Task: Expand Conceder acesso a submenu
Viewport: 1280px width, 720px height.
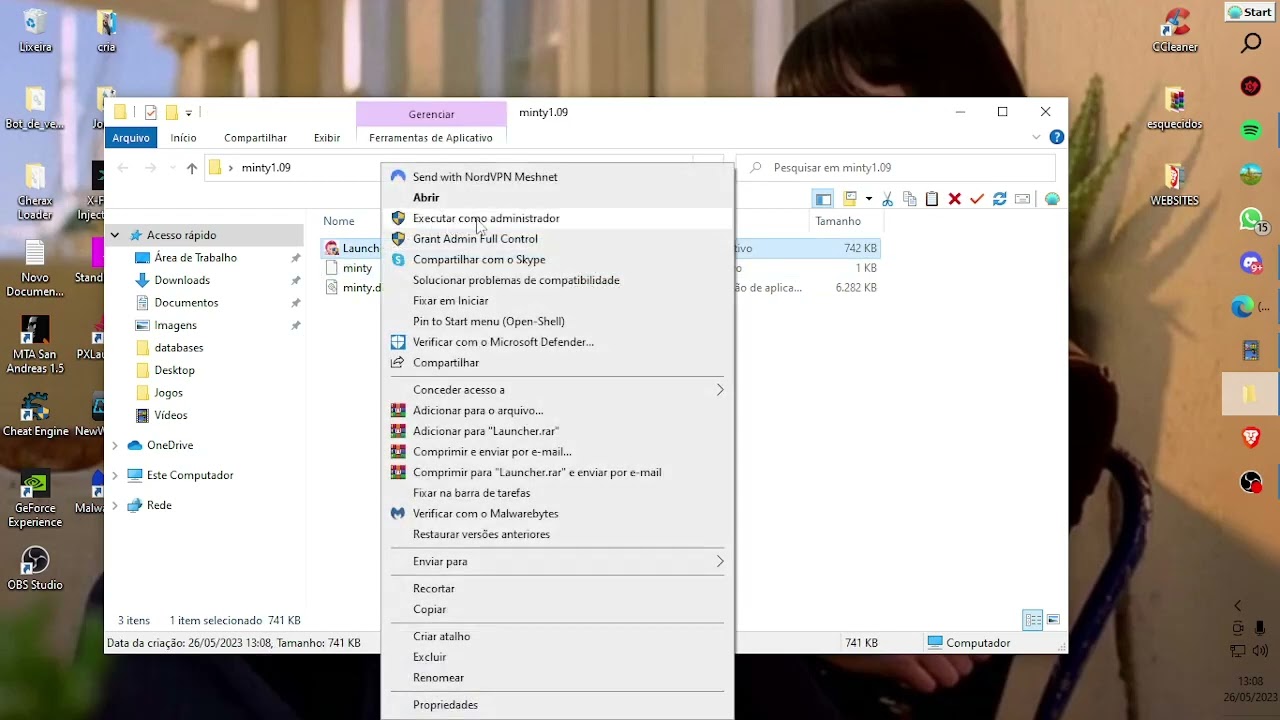Action: [x=557, y=390]
